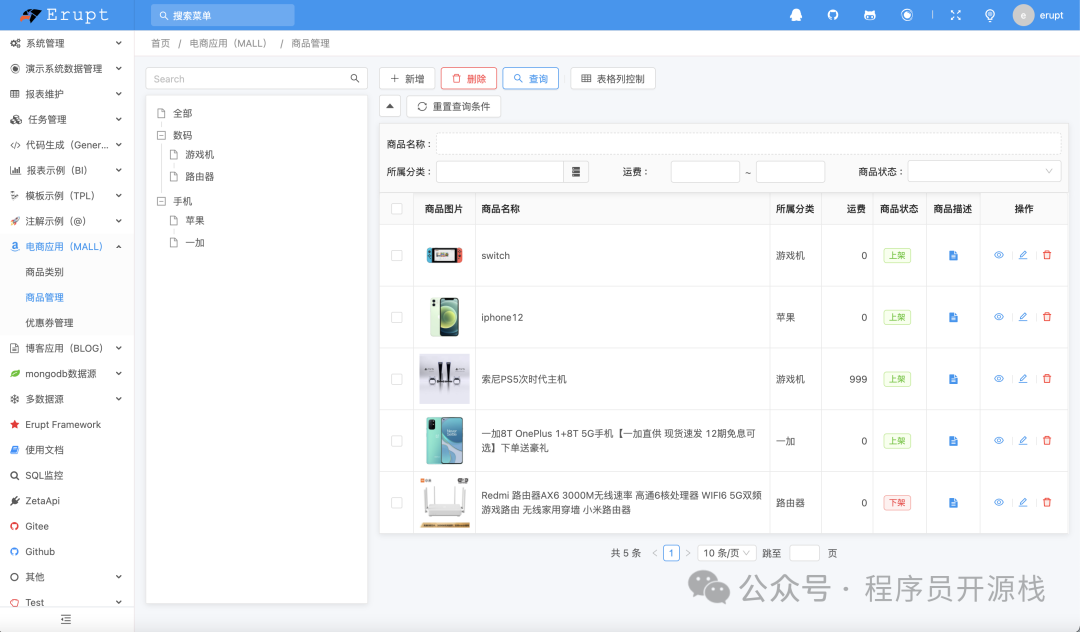The image size is (1080, 632).
Task: Toggle fullscreen mode icon in header
Action: tap(955, 15)
